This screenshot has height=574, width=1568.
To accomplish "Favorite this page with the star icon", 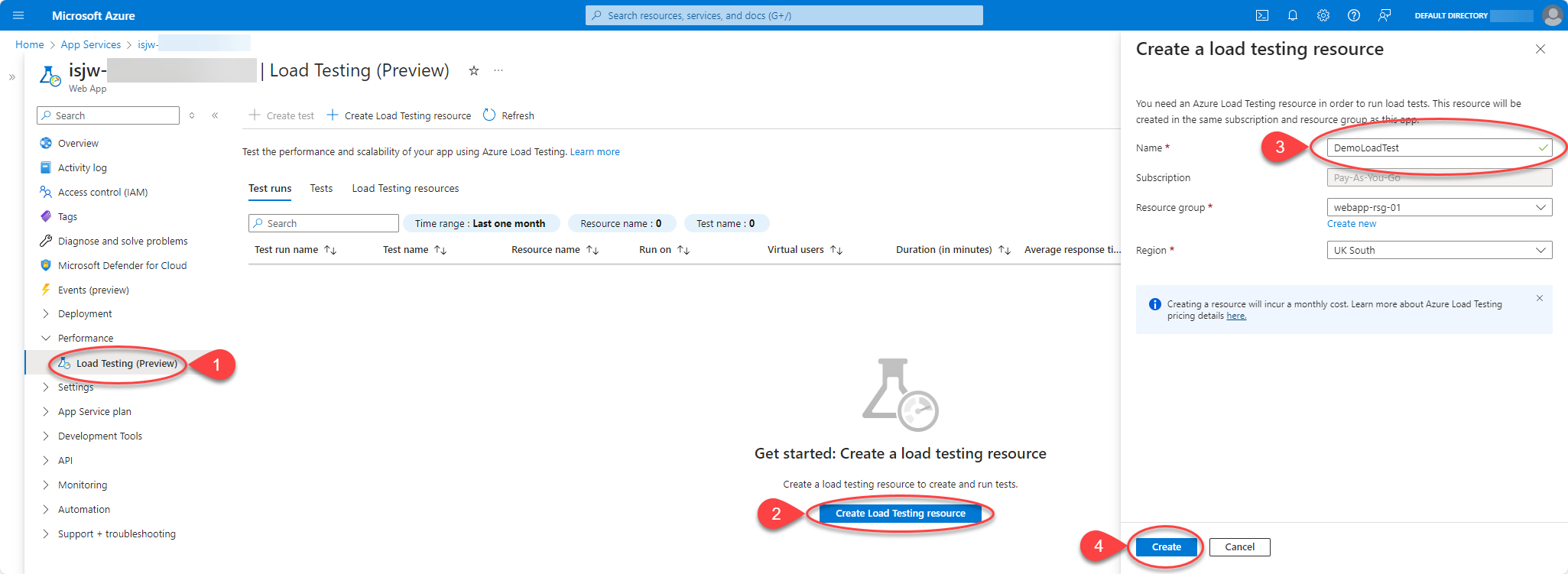I will click(474, 70).
